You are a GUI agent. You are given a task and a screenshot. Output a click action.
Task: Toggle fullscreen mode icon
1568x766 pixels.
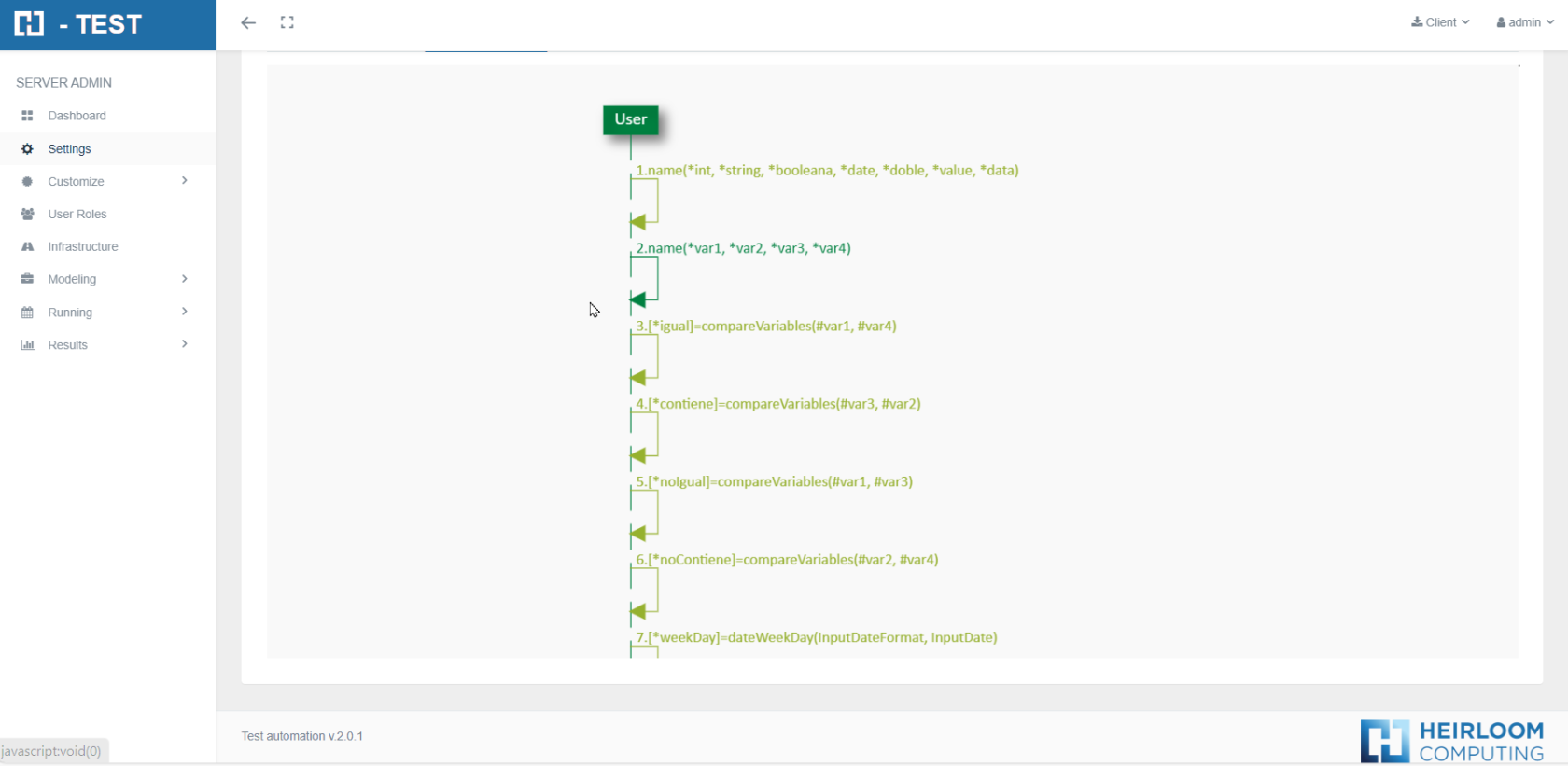[x=287, y=22]
